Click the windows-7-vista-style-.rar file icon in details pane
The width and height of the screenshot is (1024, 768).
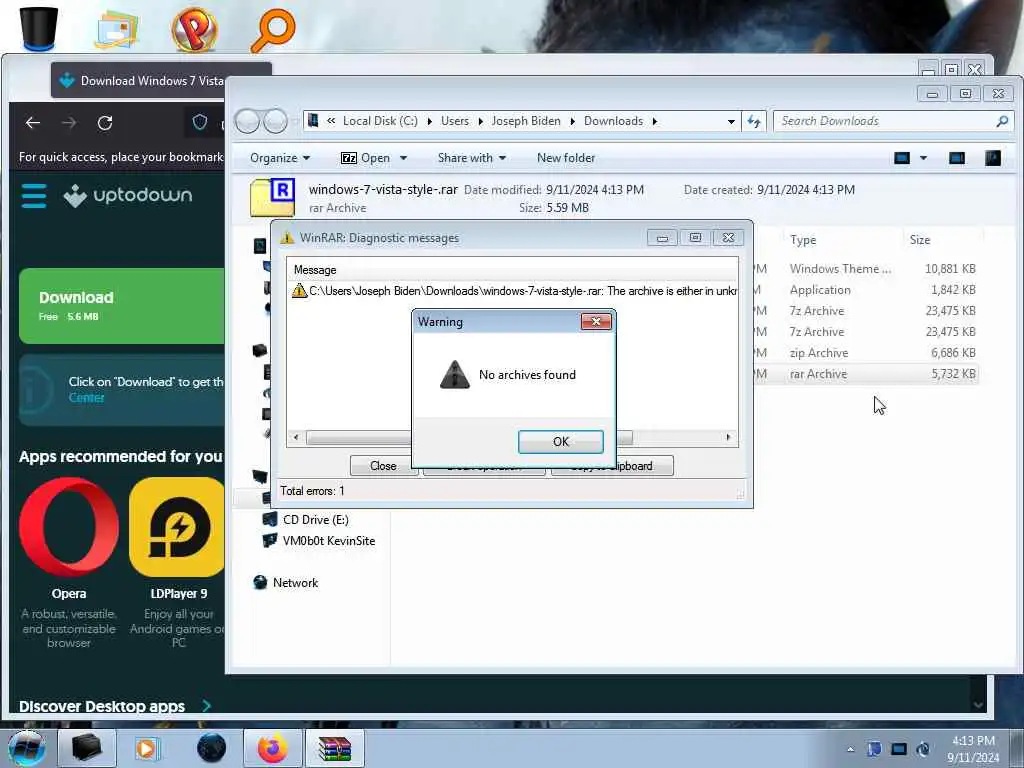click(x=272, y=197)
